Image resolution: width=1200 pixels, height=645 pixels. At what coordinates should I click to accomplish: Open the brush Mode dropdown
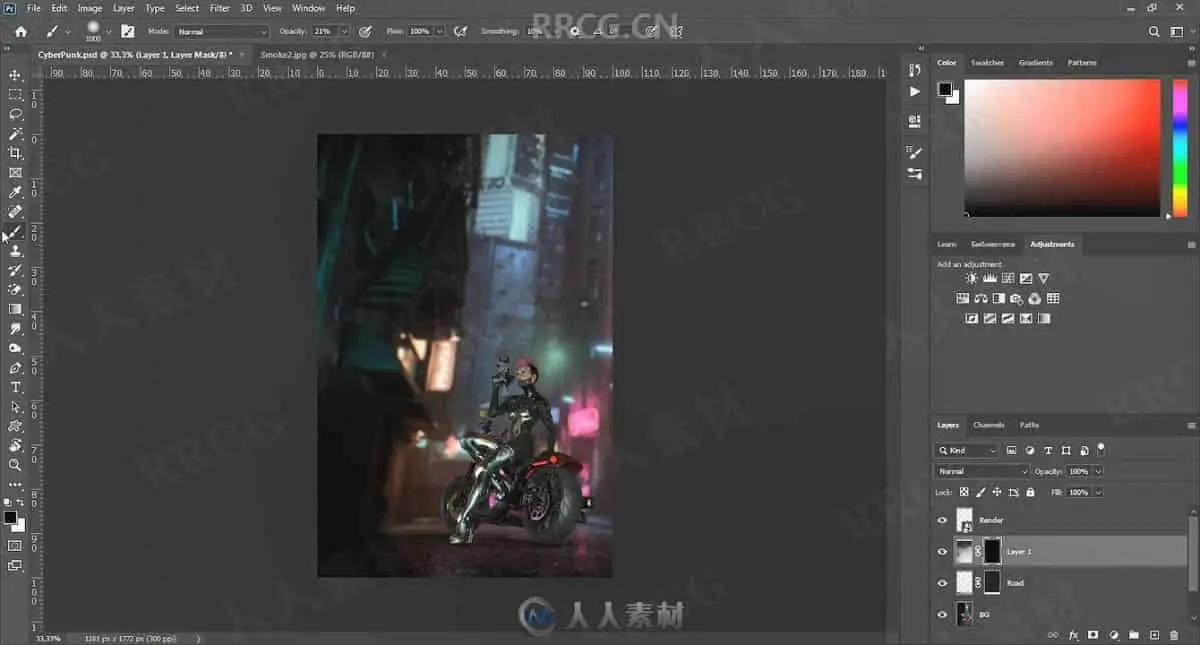point(222,32)
